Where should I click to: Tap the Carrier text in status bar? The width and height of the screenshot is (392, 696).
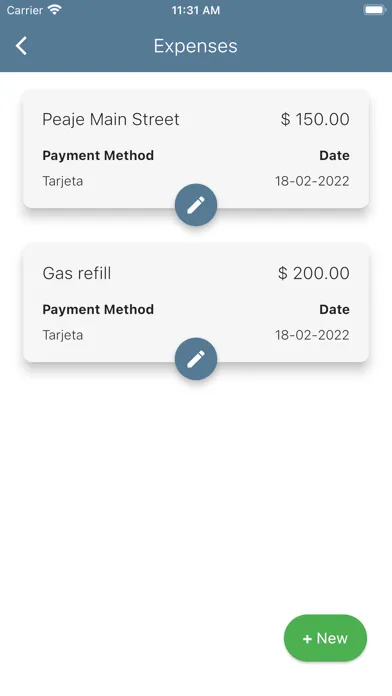coord(25,10)
